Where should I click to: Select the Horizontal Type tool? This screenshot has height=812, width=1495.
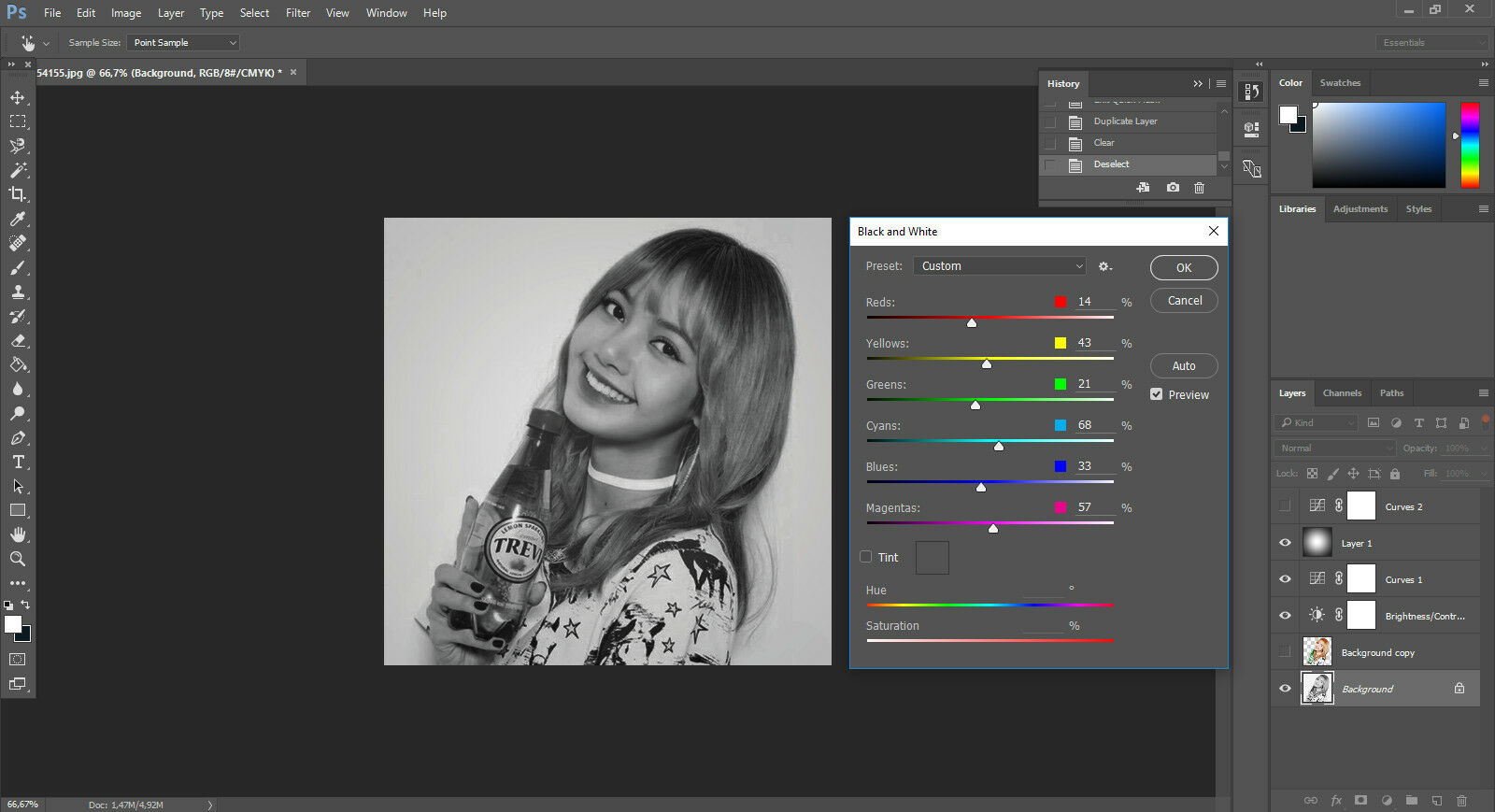pyautogui.click(x=18, y=462)
